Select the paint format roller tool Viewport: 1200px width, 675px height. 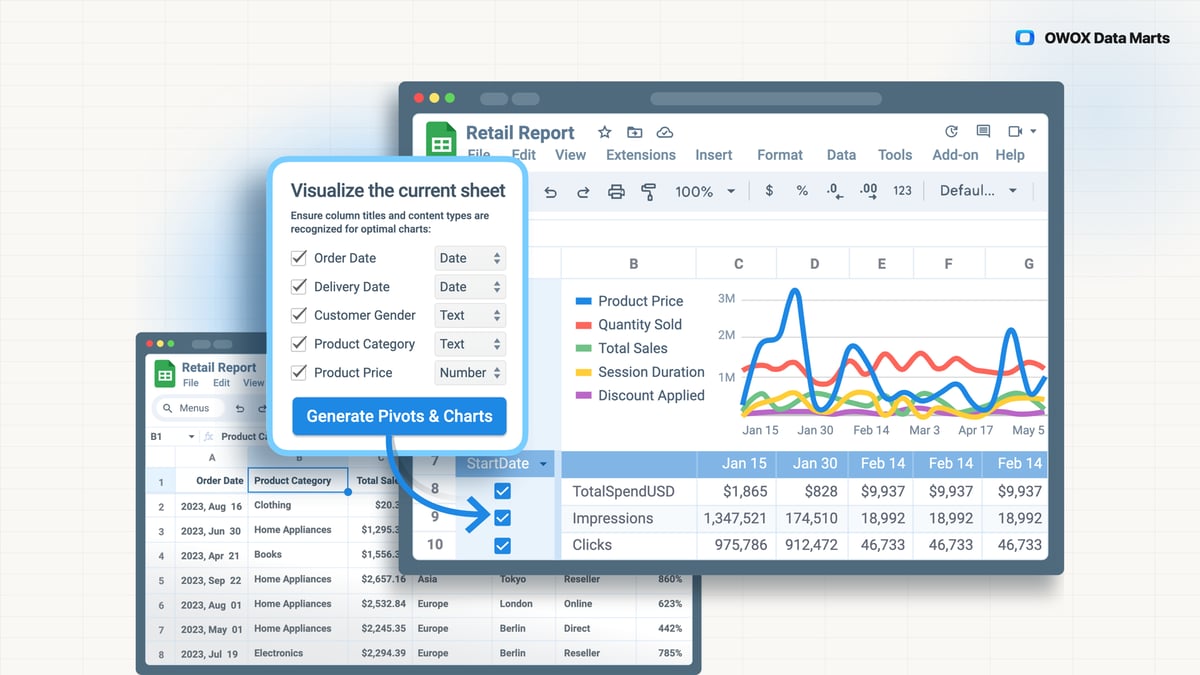pos(648,191)
